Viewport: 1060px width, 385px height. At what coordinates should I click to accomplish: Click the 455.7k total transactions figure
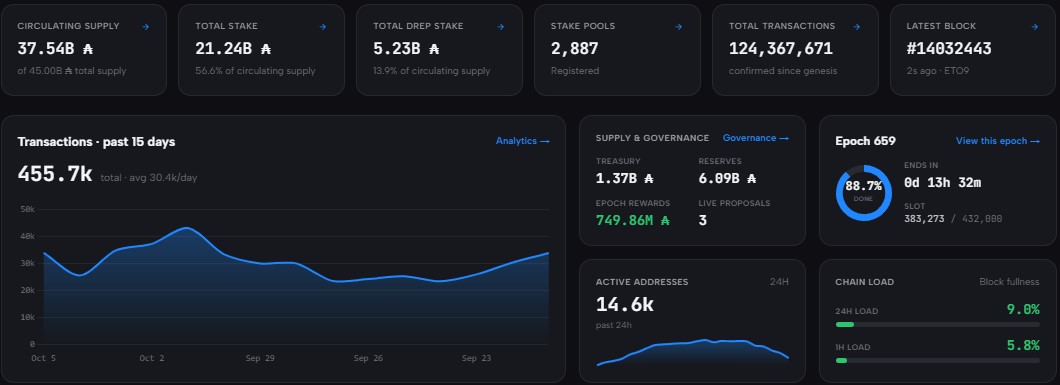[55, 174]
